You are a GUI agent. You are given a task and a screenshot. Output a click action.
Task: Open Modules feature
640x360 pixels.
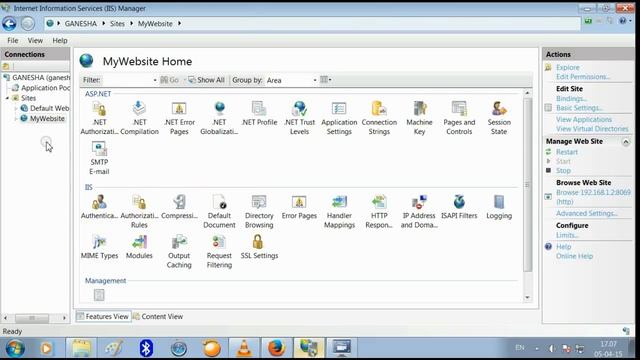(x=139, y=247)
